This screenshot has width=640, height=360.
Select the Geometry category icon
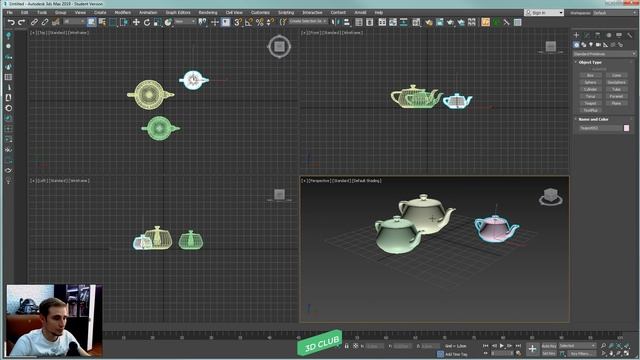[x=576, y=45]
